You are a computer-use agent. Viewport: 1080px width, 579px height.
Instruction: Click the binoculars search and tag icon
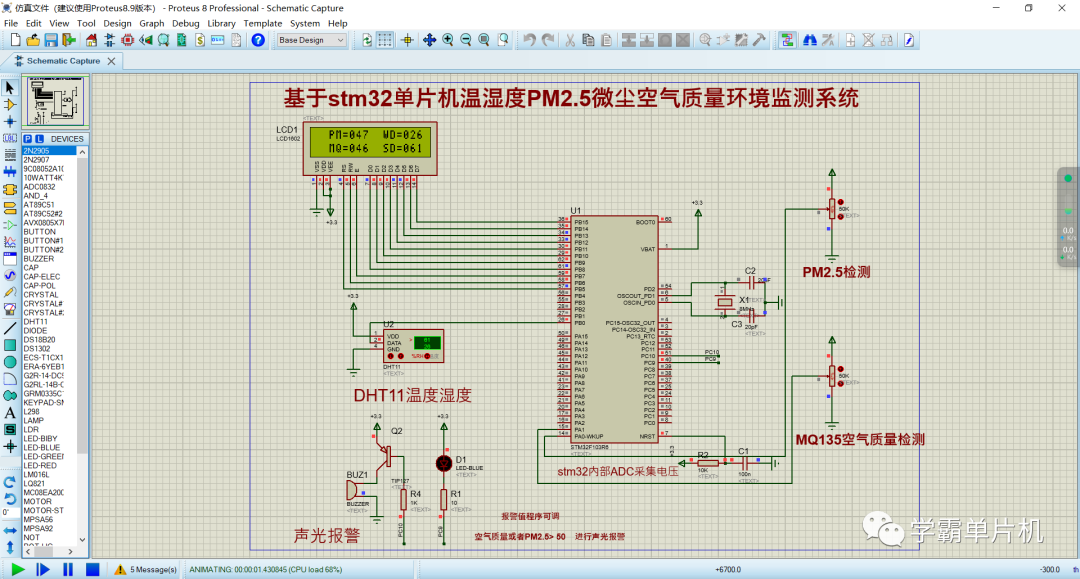[x=810, y=41]
